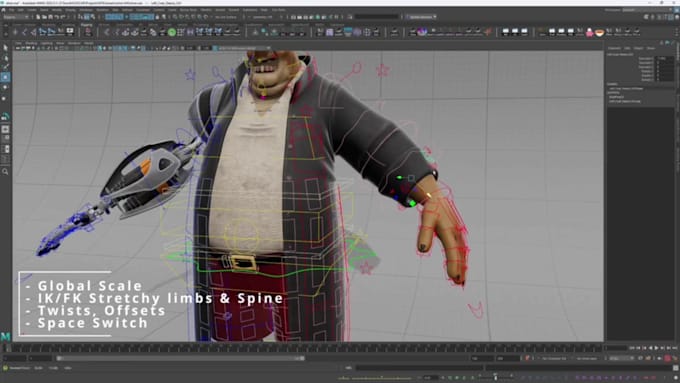
Task: Open the Create menu
Action: 32,10
